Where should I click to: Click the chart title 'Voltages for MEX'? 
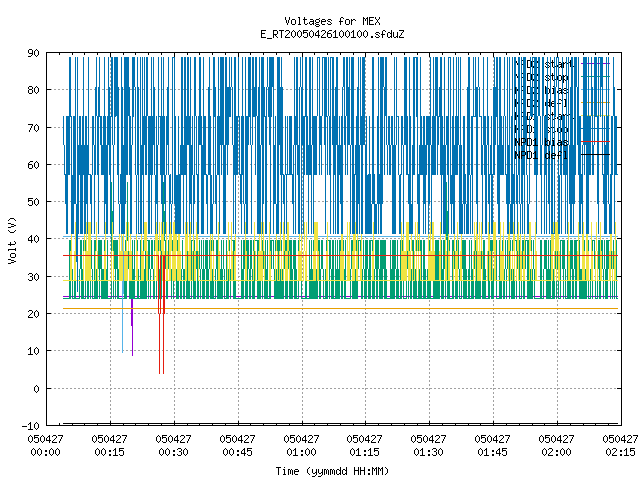pos(332,21)
